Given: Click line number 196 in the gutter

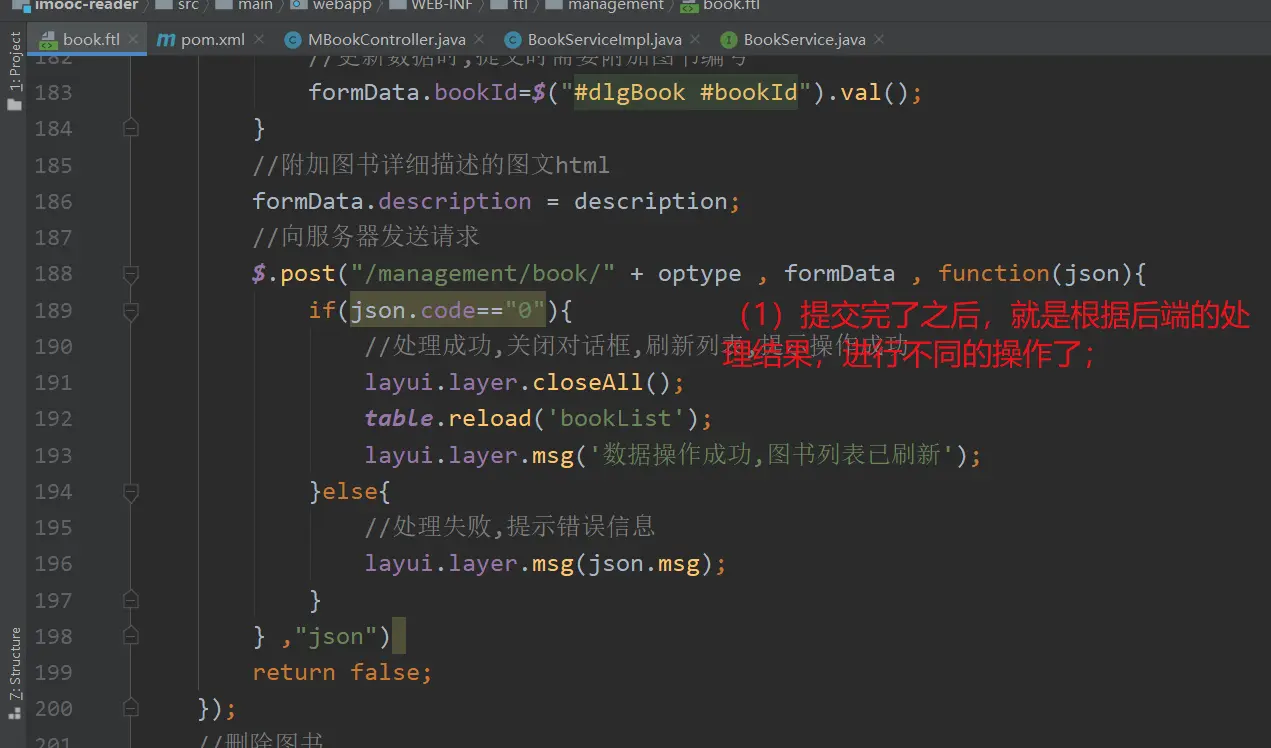Looking at the screenshot, I should (54, 564).
